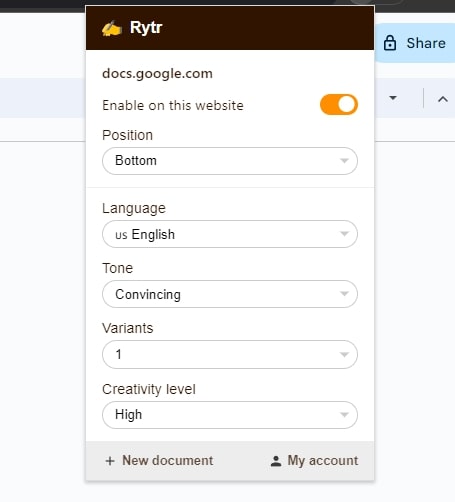Click the Rytr writing hand logo
The width and height of the screenshot is (455, 502).
pyautogui.click(x=112, y=28)
